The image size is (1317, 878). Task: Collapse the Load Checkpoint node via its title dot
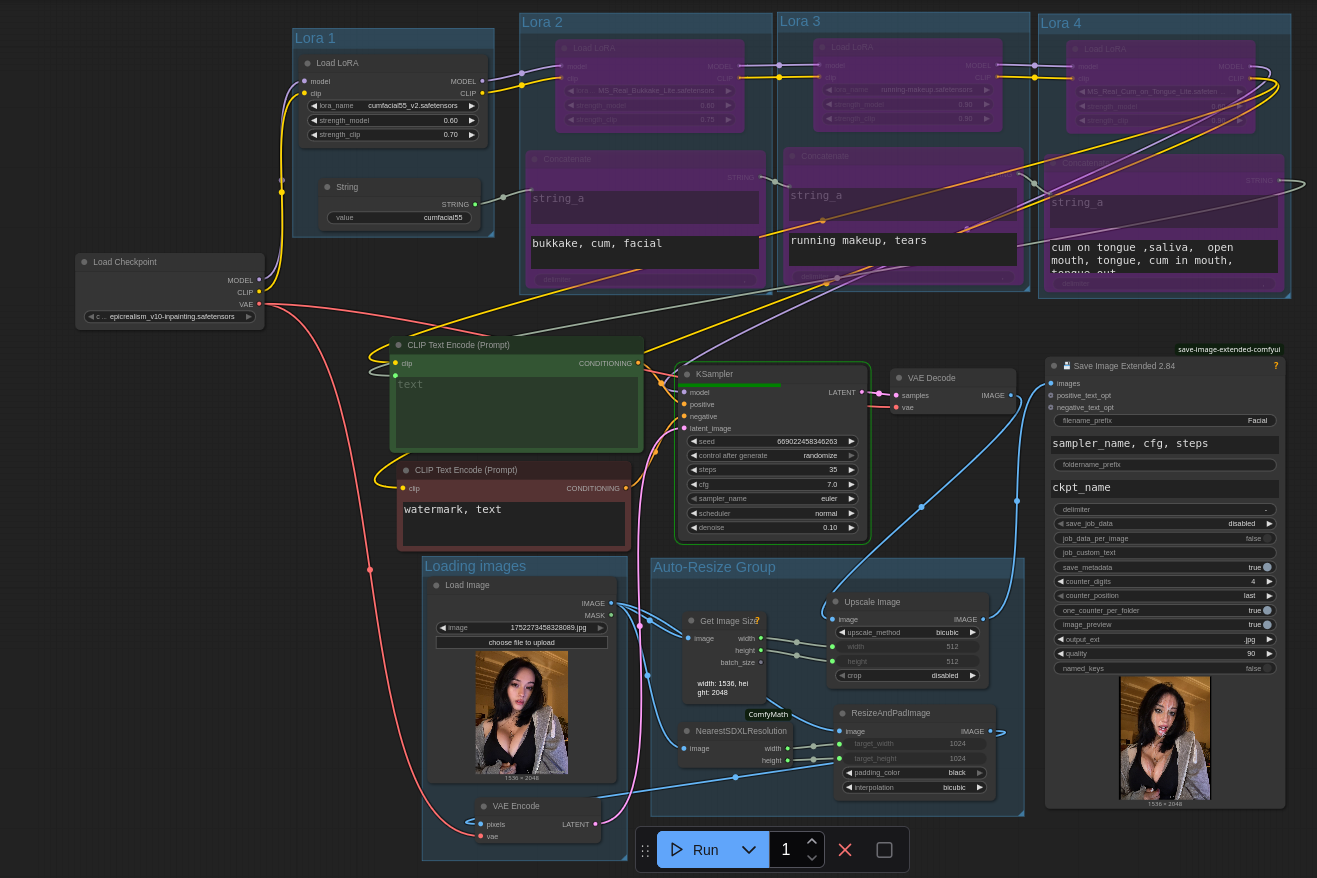pyautogui.click(x=84, y=262)
